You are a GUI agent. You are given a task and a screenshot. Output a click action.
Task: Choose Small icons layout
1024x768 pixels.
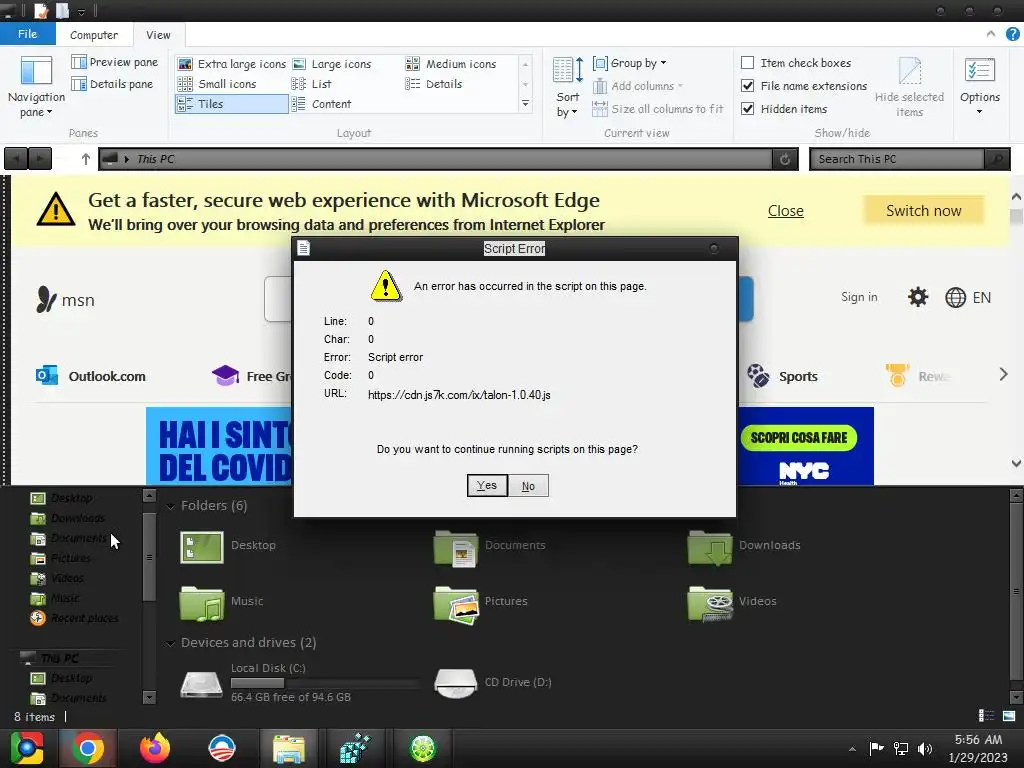coord(217,84)
